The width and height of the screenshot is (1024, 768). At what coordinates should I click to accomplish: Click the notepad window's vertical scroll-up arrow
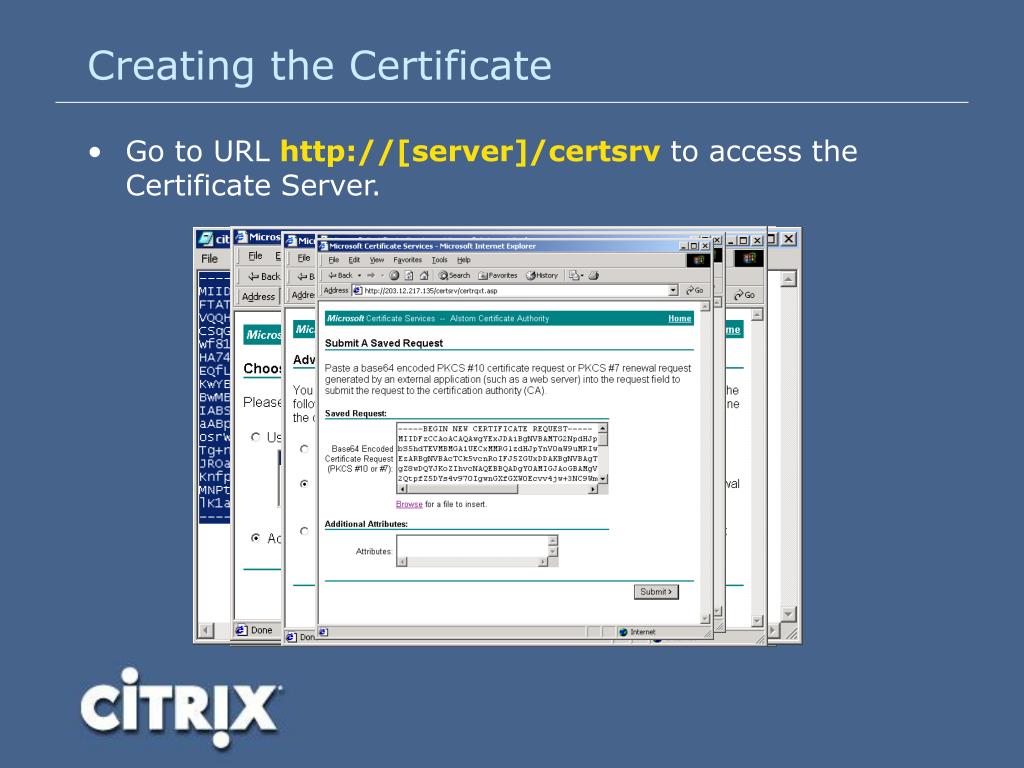coord(788,279)
